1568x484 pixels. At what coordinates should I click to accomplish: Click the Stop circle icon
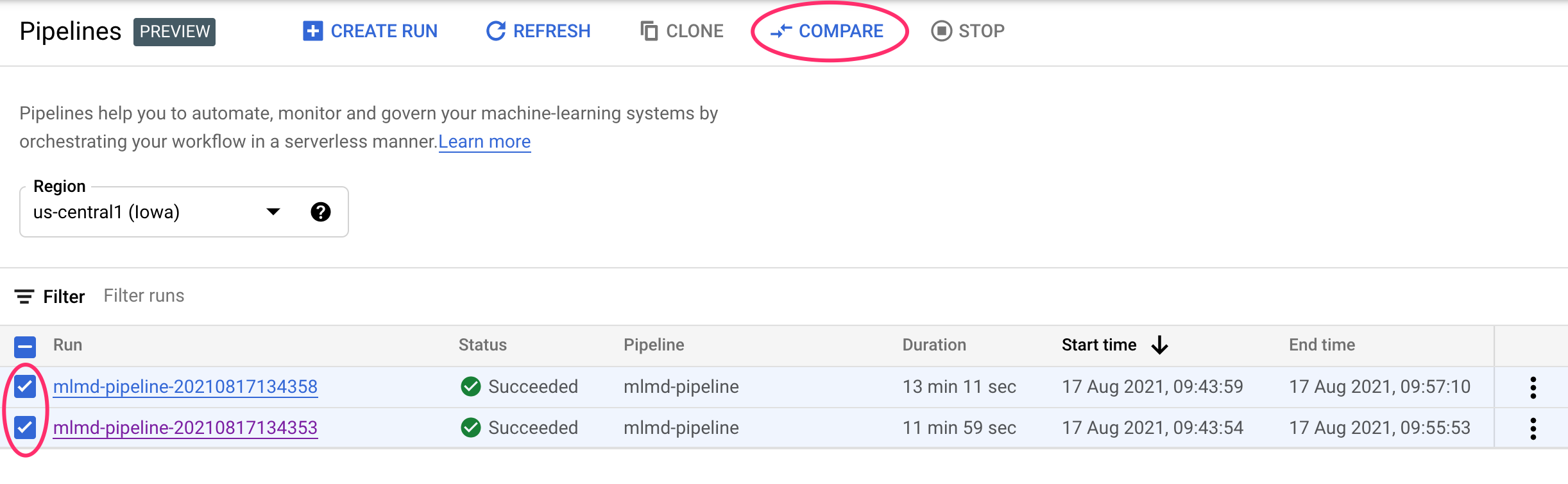click(x=941, y=31)
